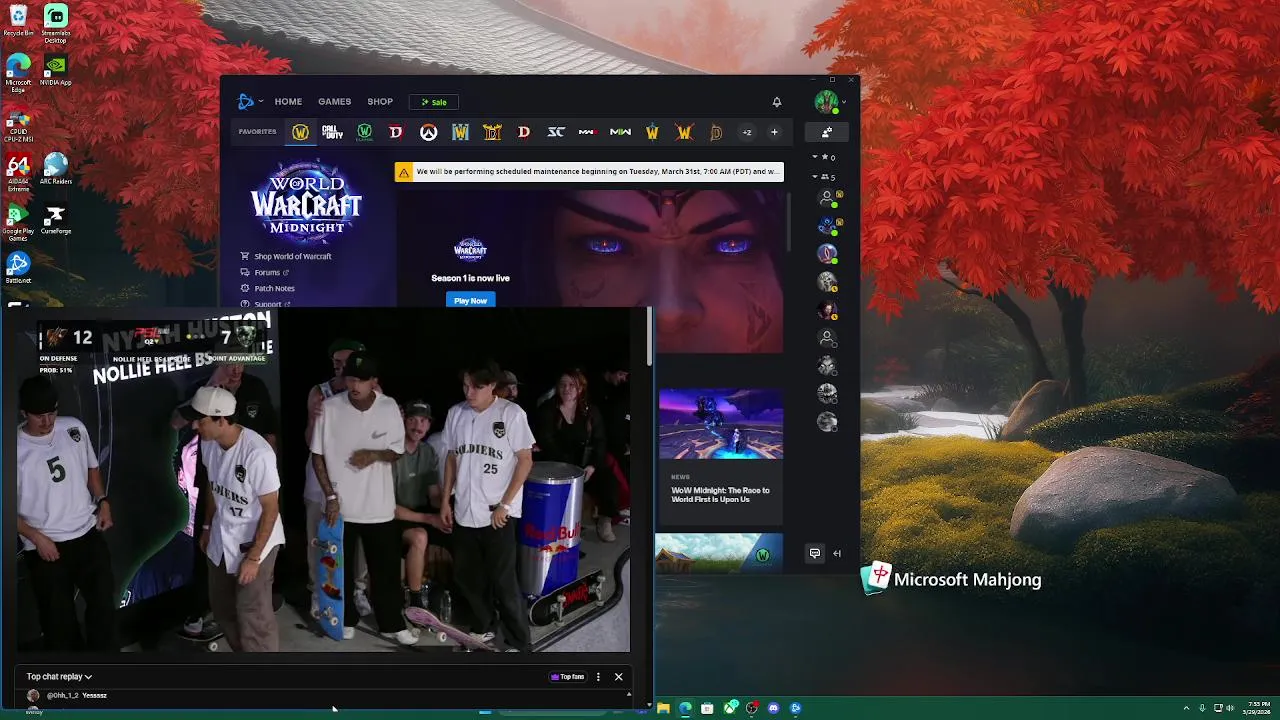Open the video chat three-dot menu
This screenshot has height=720, width=1280.
pyautogui.click(x=598, y=677)
